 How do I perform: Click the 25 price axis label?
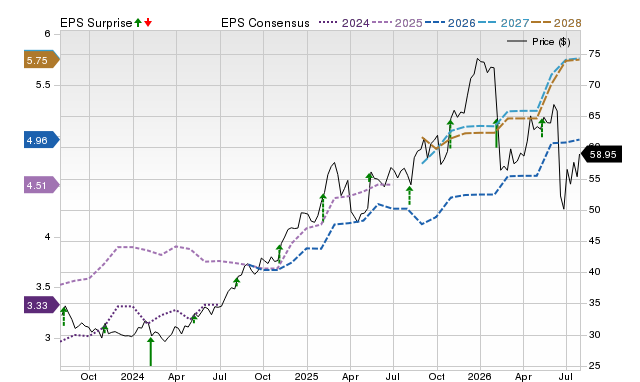click(594, 366)
